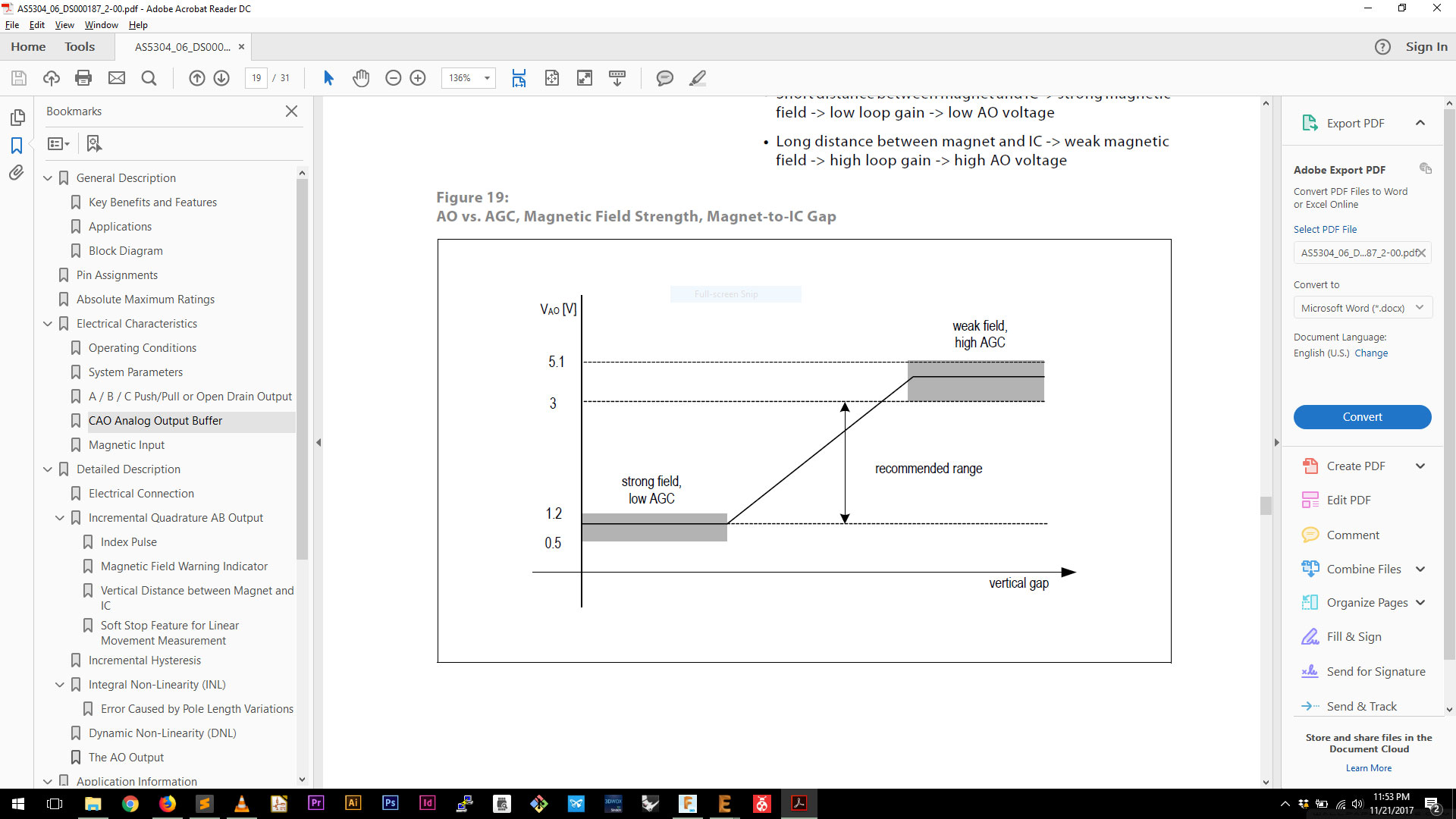Click the Select PDF File link

[x=1325, y=230]
